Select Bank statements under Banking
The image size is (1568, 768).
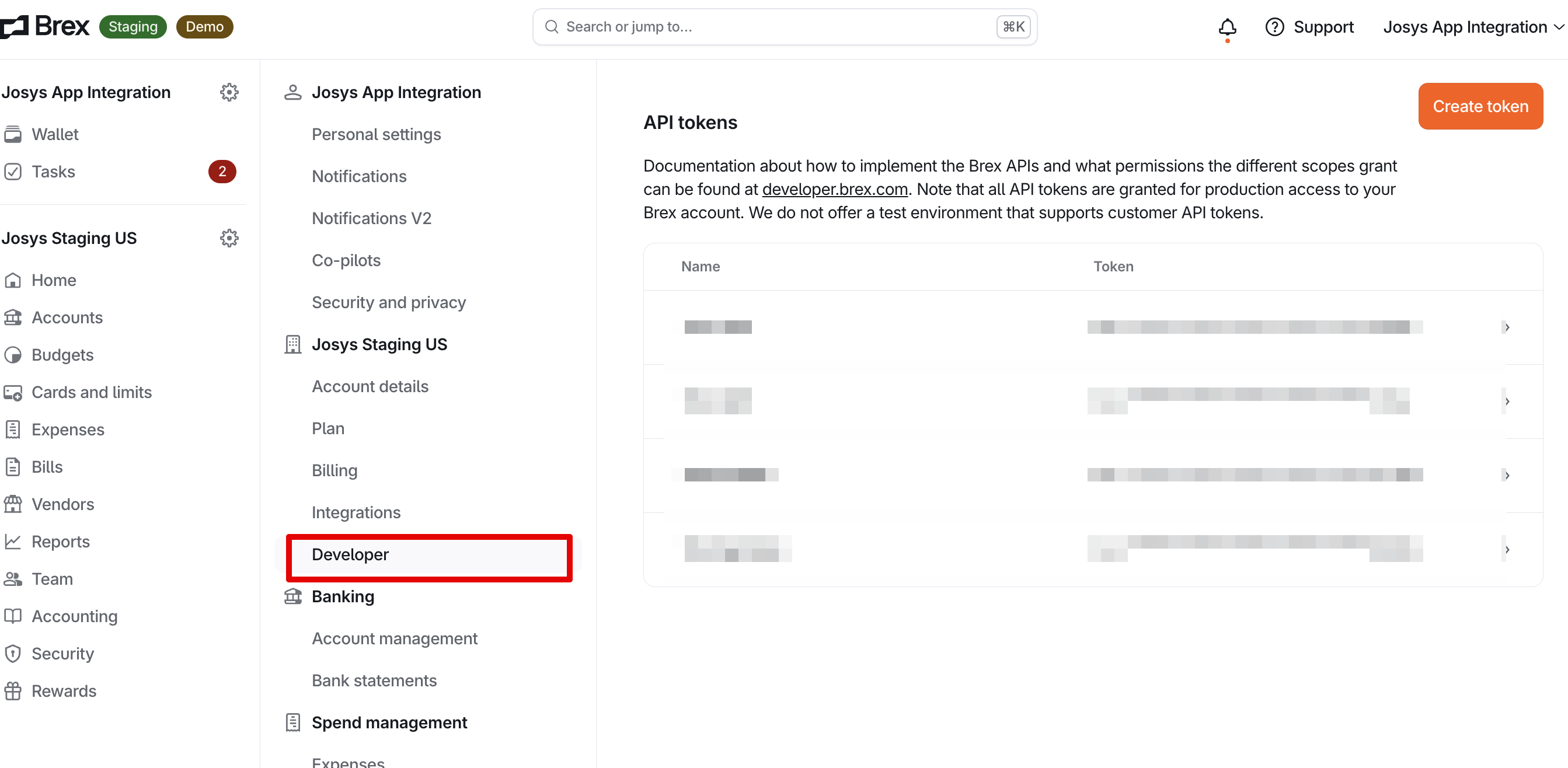pyautogui.click(x=374, y=680)
